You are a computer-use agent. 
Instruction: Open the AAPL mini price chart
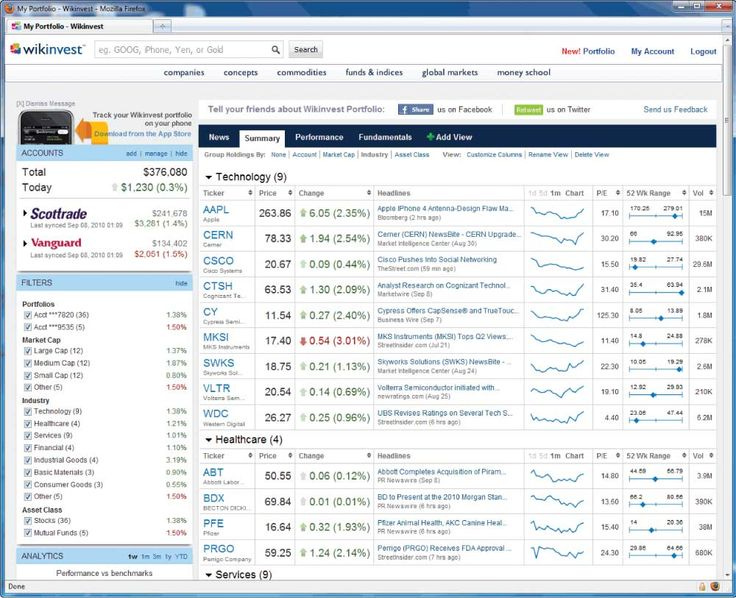tap(557, 213)
